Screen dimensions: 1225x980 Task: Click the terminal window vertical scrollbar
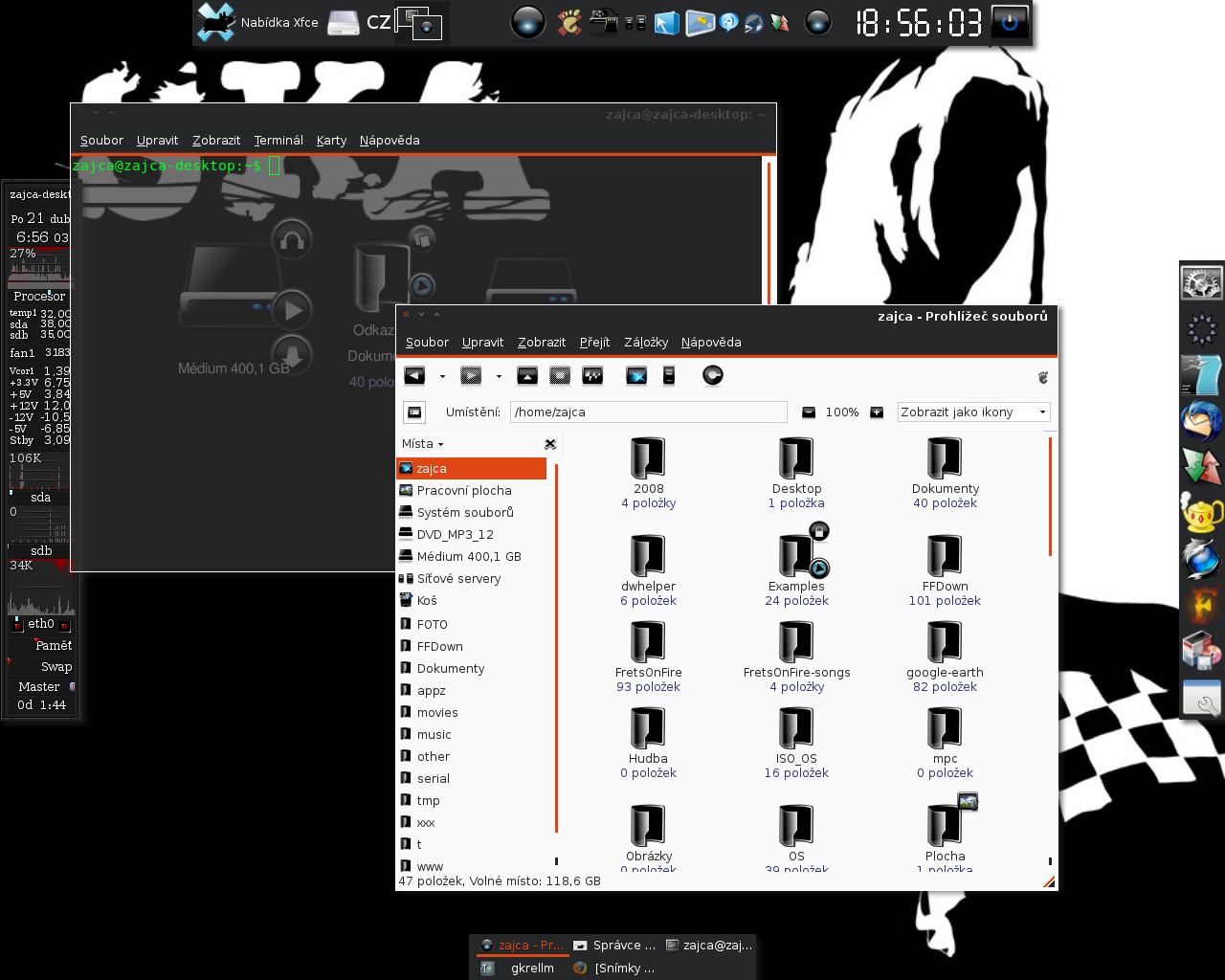coord(768,234)
